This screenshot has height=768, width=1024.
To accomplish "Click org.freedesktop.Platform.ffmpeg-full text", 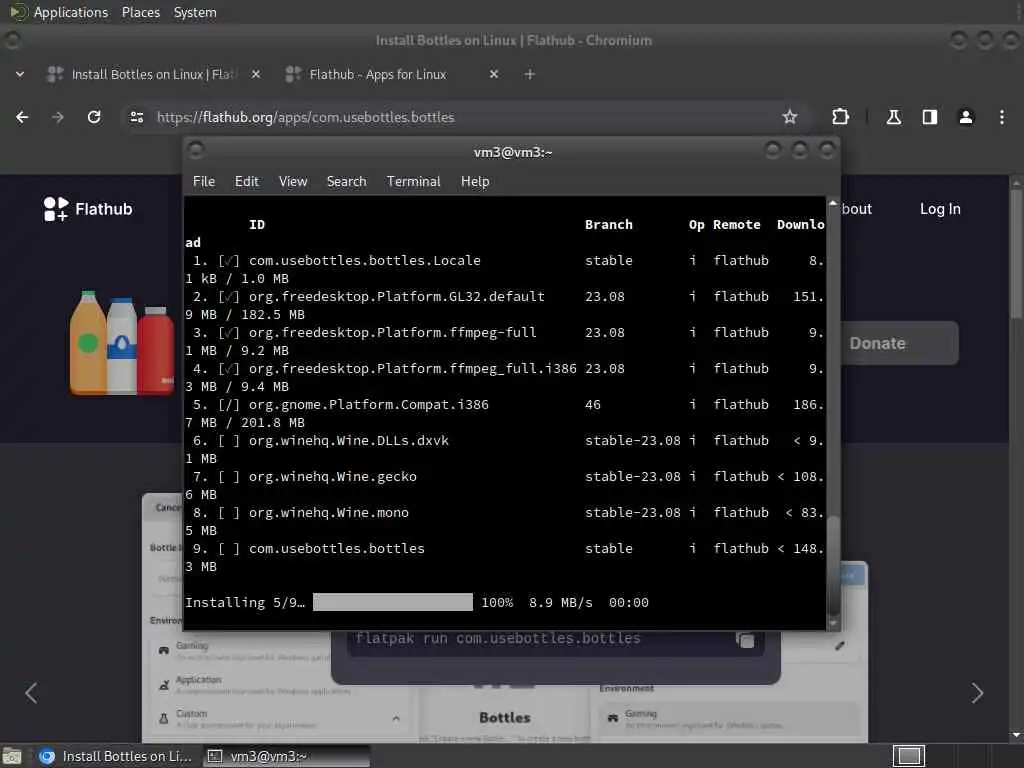I will [x=392, y=332].
